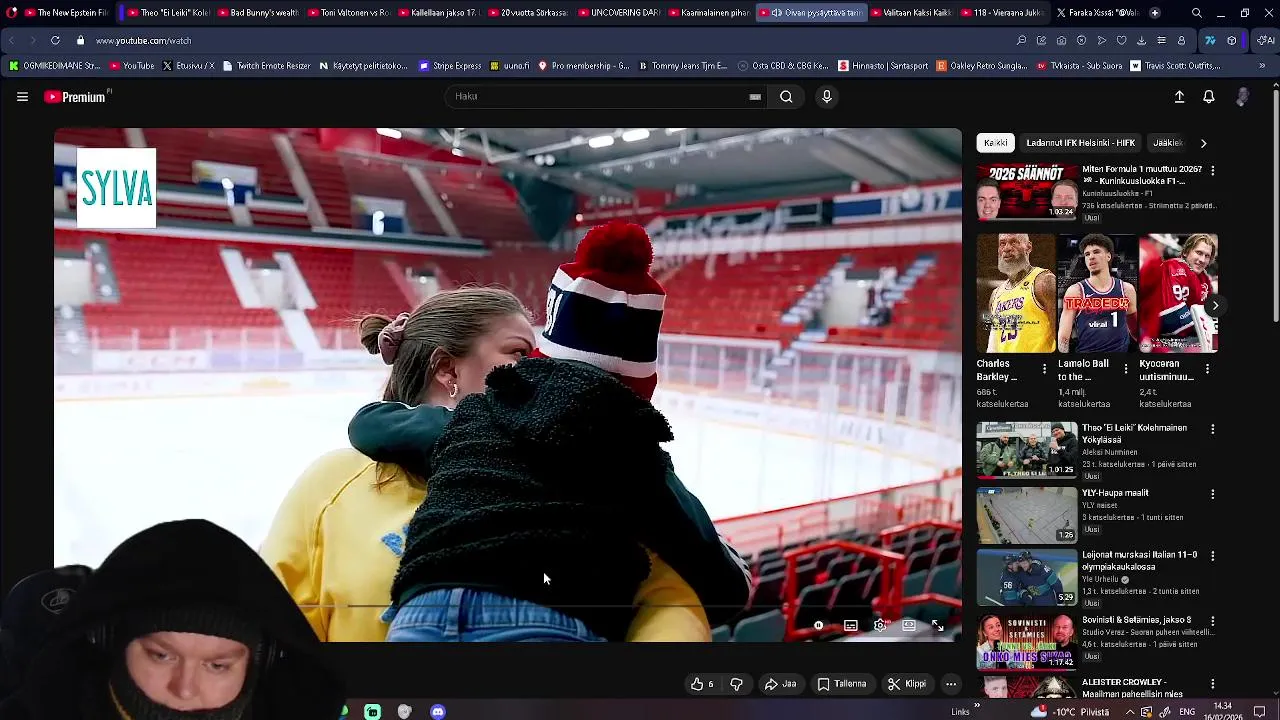Open options for the ALEISTER CROWLEY video
The image size is (1280, 720).
1213,683
